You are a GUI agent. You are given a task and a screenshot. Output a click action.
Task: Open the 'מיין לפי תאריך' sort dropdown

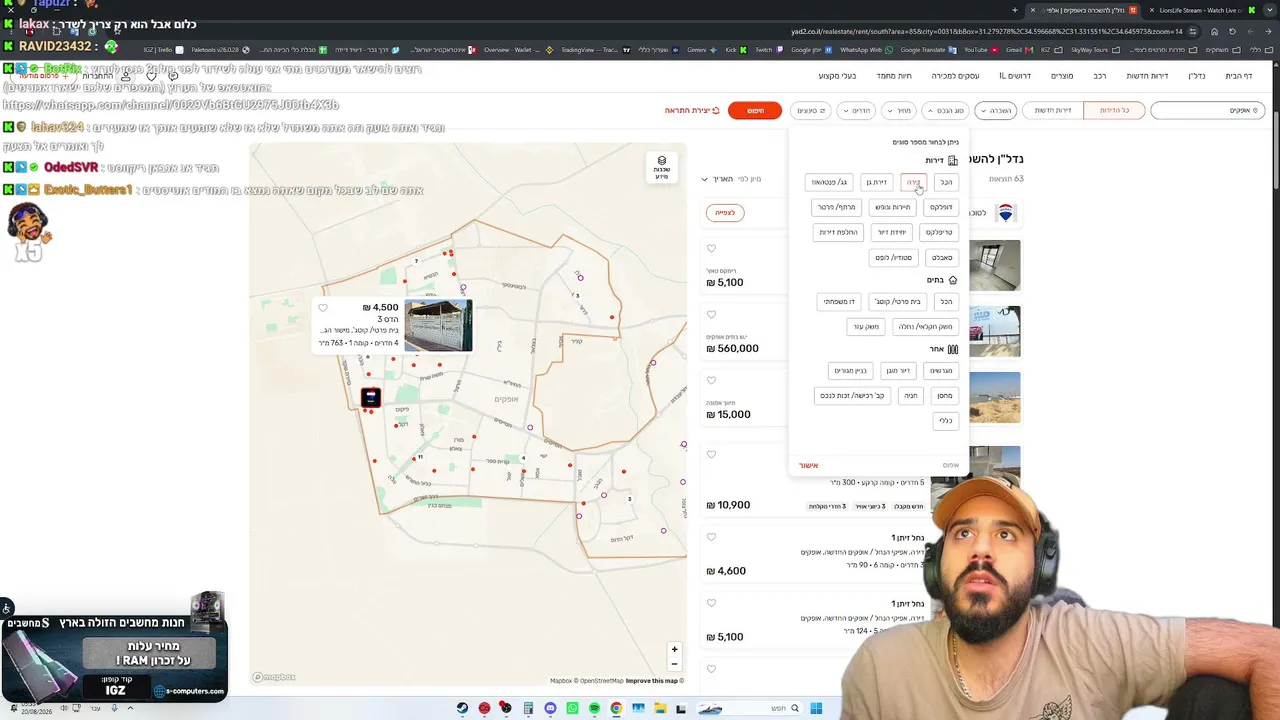tap(732, 179)
